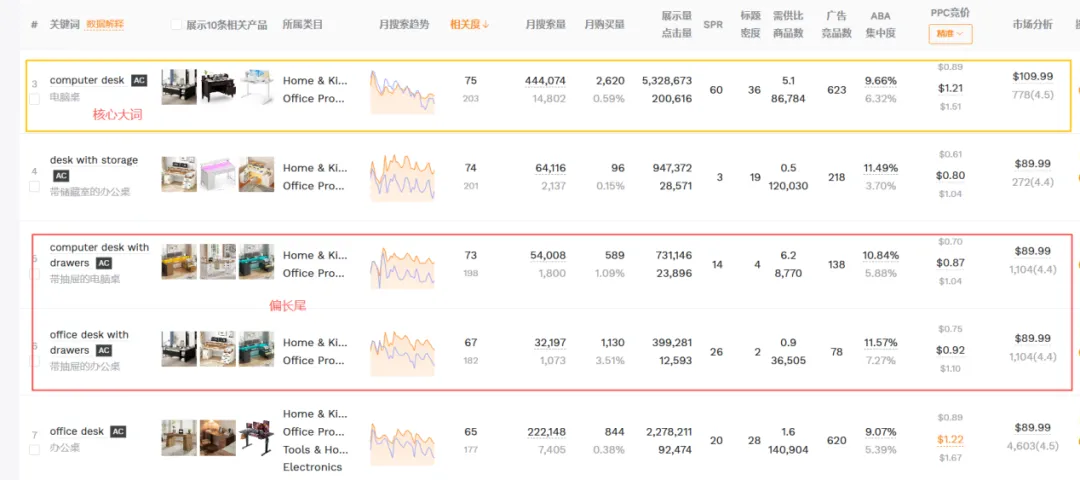Open first product thumbnail for computer desk
The width and height of the screenshot is (1080, 480).
pos(179,89)
